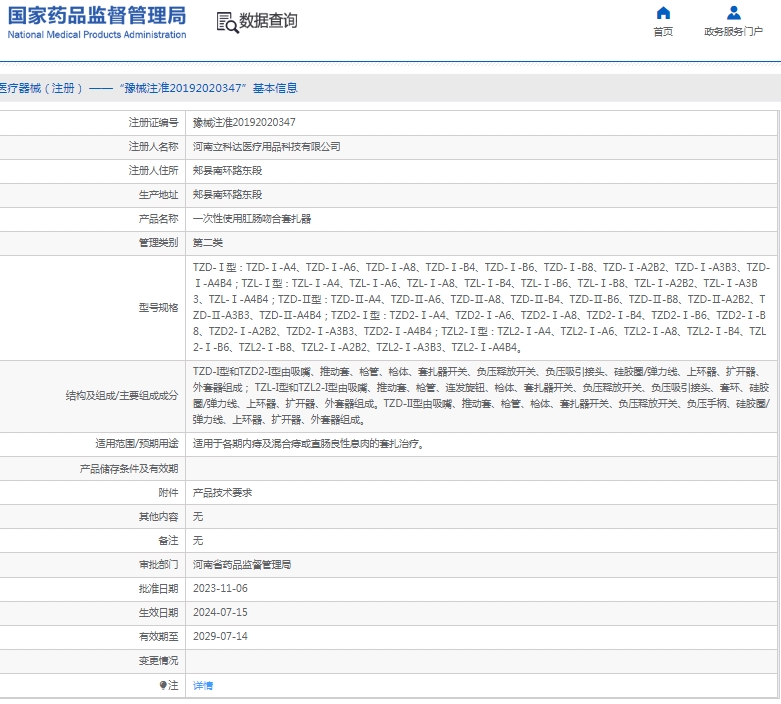Click the 生效日期 row label
781x704 pixels.
click(158, 612)
